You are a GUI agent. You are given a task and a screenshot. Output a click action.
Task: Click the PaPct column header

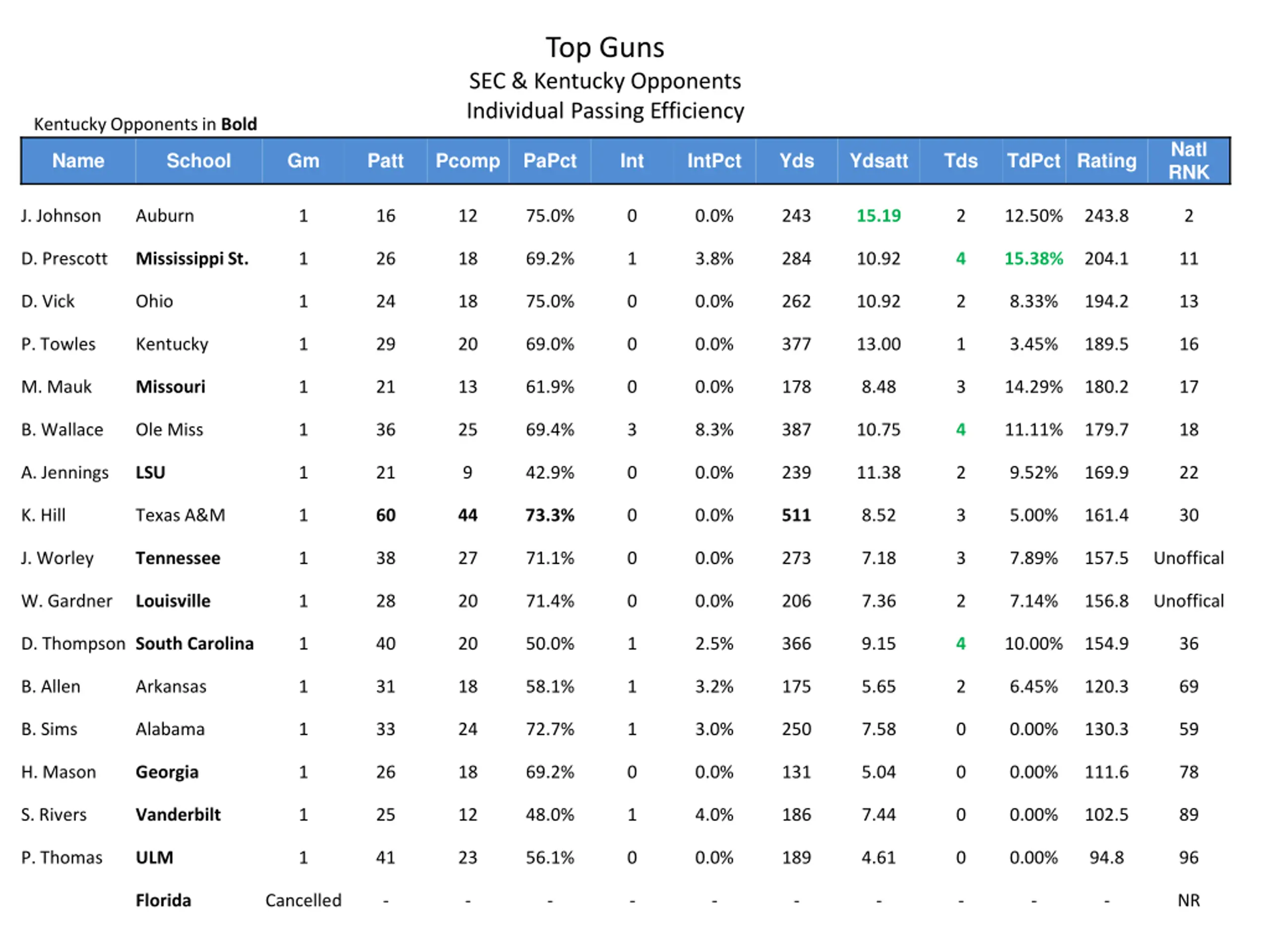(550, 161)
